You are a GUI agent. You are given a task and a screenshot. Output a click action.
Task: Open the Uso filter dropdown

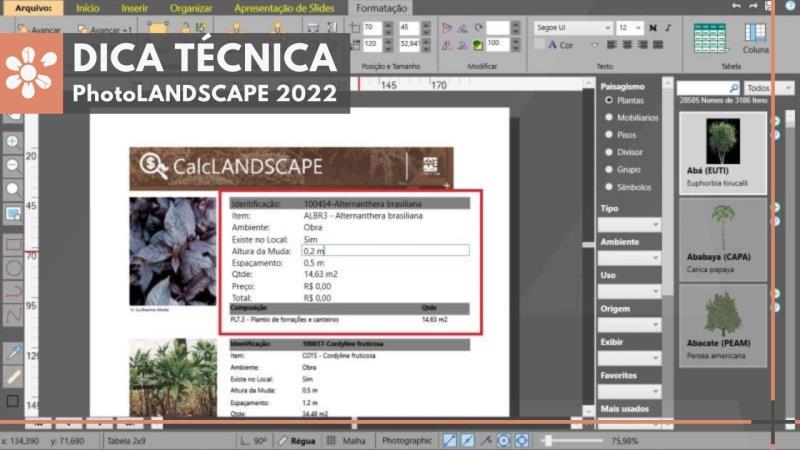(x=629, y=291)
